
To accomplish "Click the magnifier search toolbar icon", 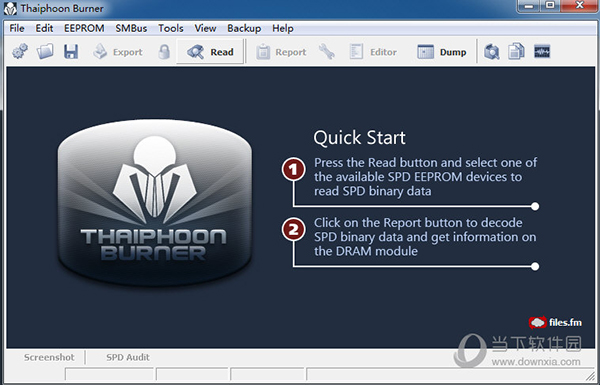I will 491,52.
